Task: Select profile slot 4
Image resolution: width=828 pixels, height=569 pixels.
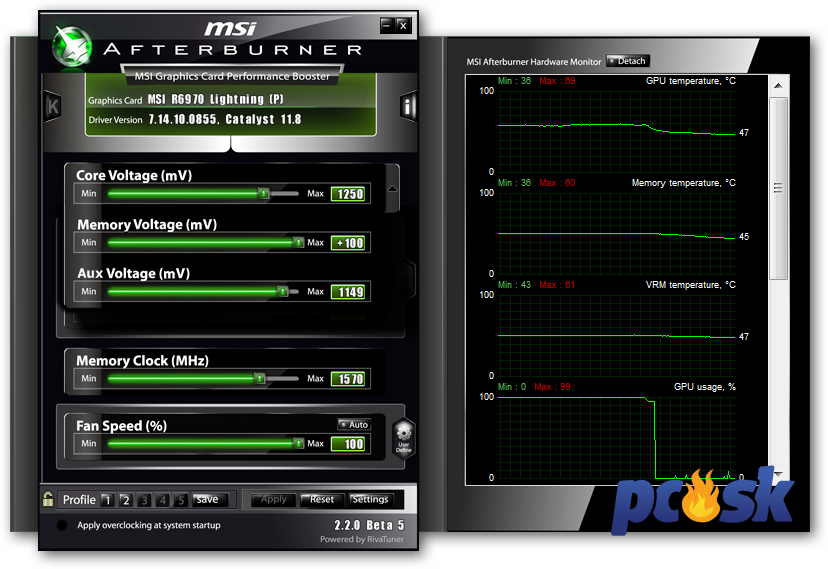Action: pos(163,500)
